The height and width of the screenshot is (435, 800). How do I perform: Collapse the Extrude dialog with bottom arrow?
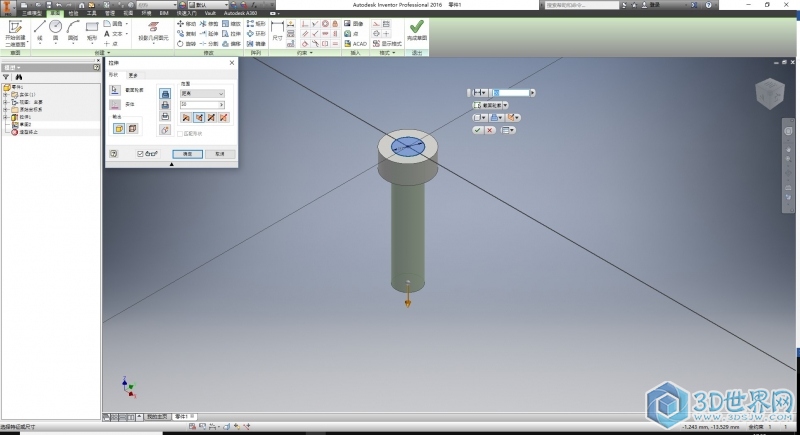click(x=171, y=164)
